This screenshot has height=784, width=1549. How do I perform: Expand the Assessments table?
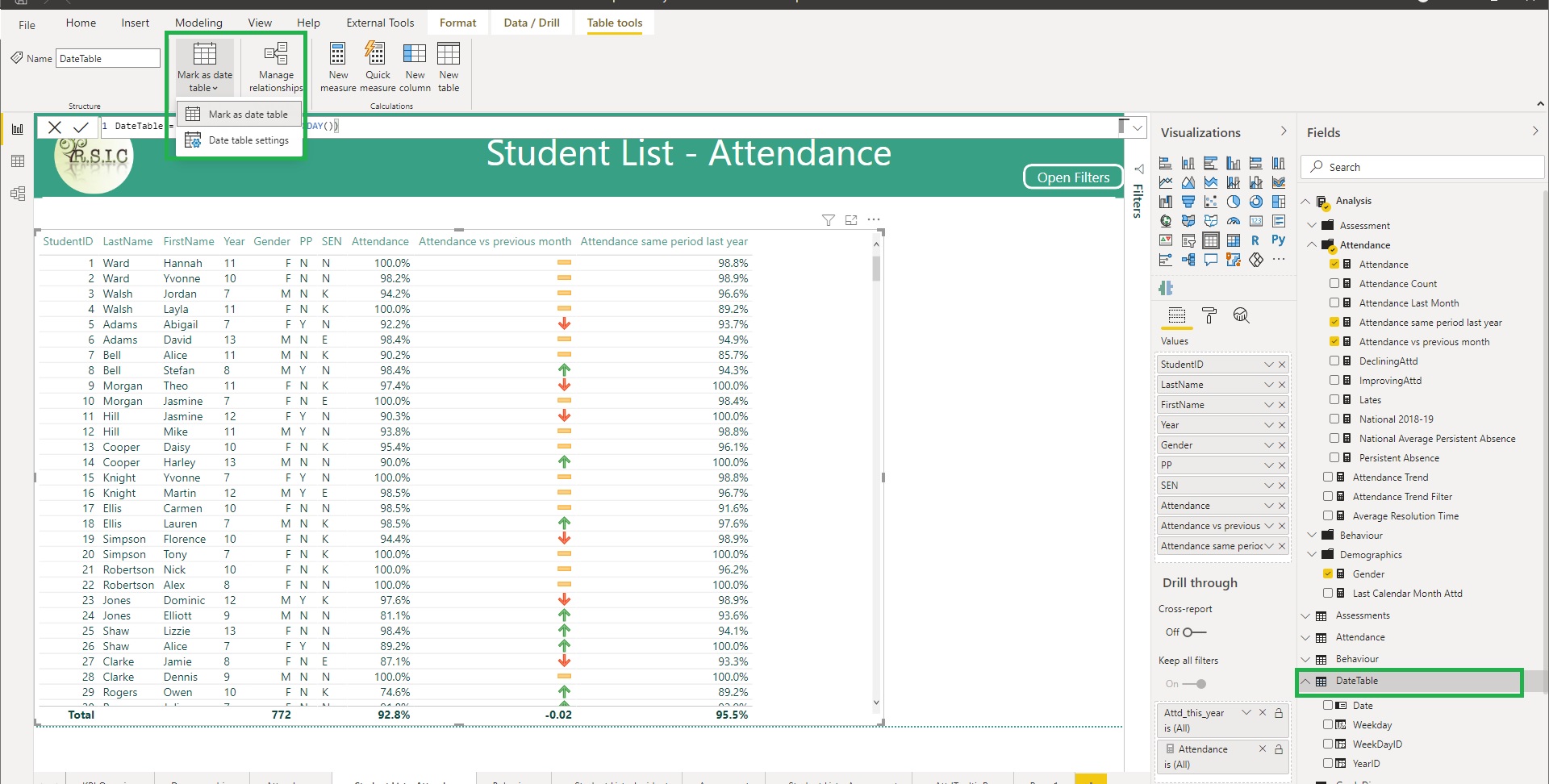tap(1305, 615)
